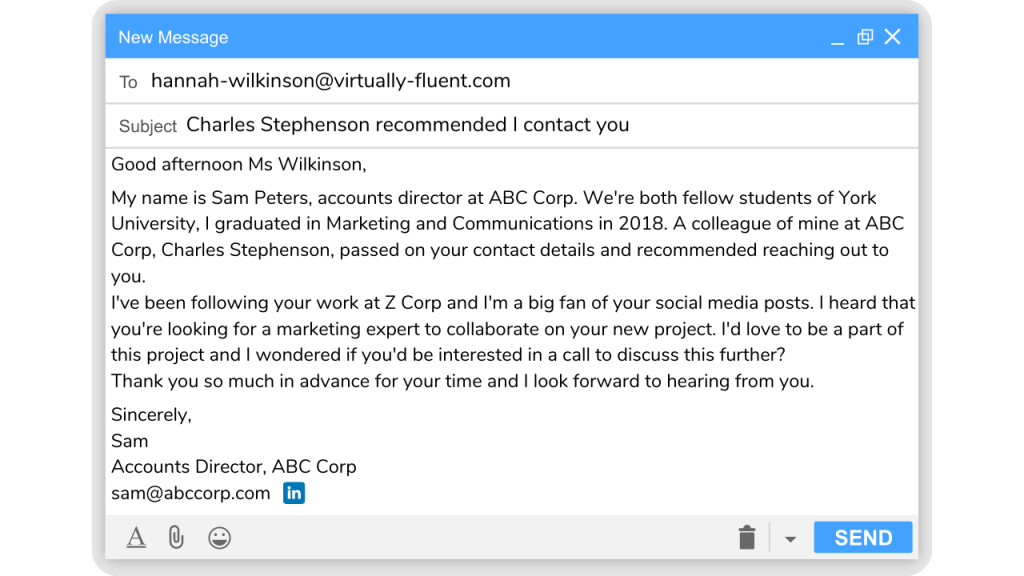This screenshot has height=576, width=1024.
Task: Pop out the message window
Action: [x=865, y=37]
